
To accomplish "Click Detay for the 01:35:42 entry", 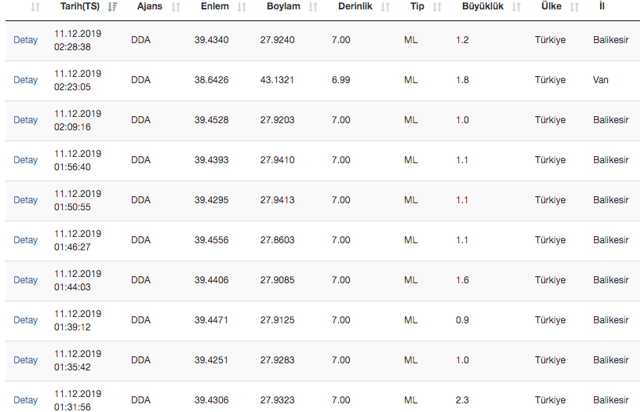I will (x=25, y=360).
